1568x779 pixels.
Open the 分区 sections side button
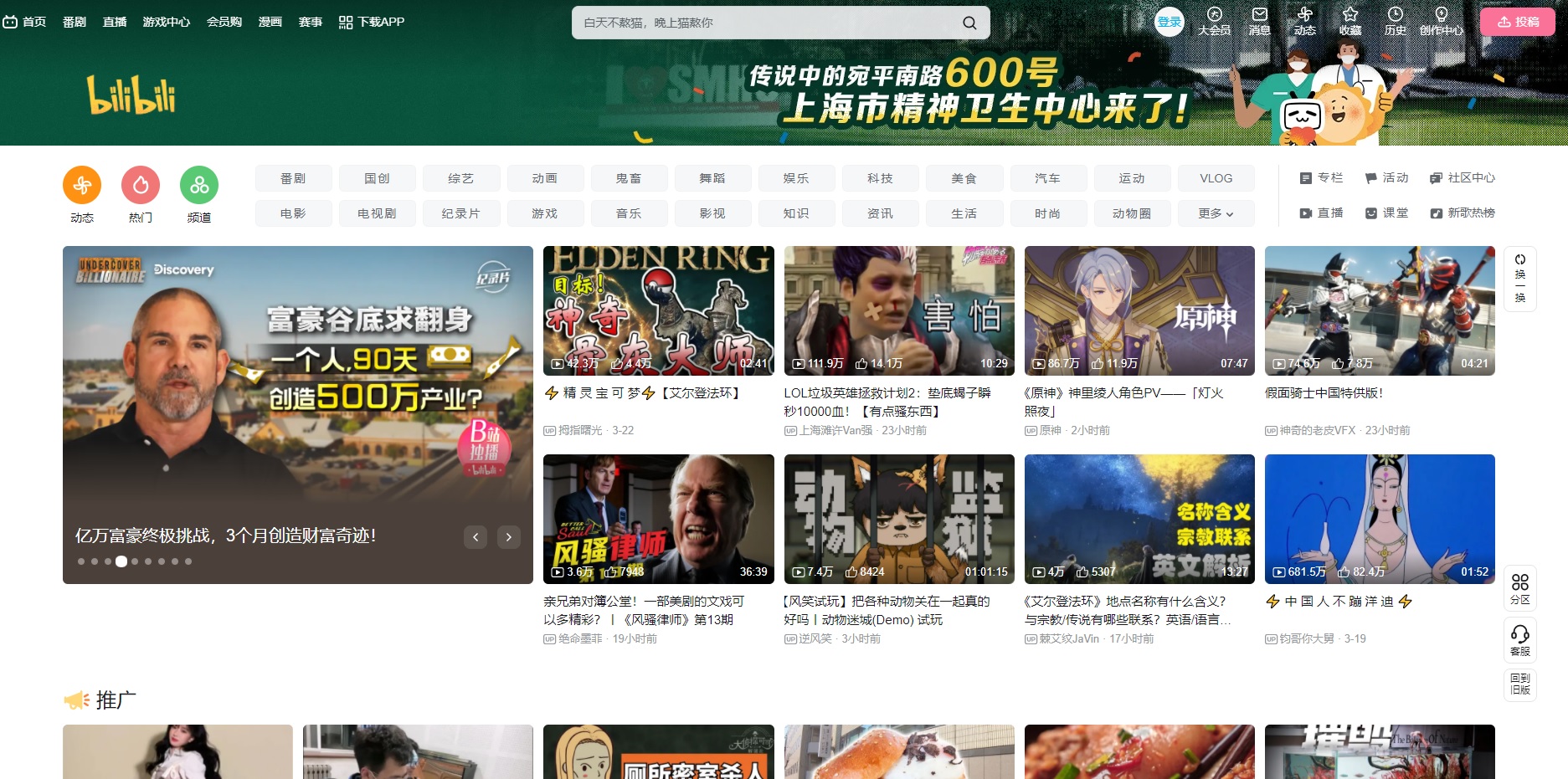(1519, 588)
